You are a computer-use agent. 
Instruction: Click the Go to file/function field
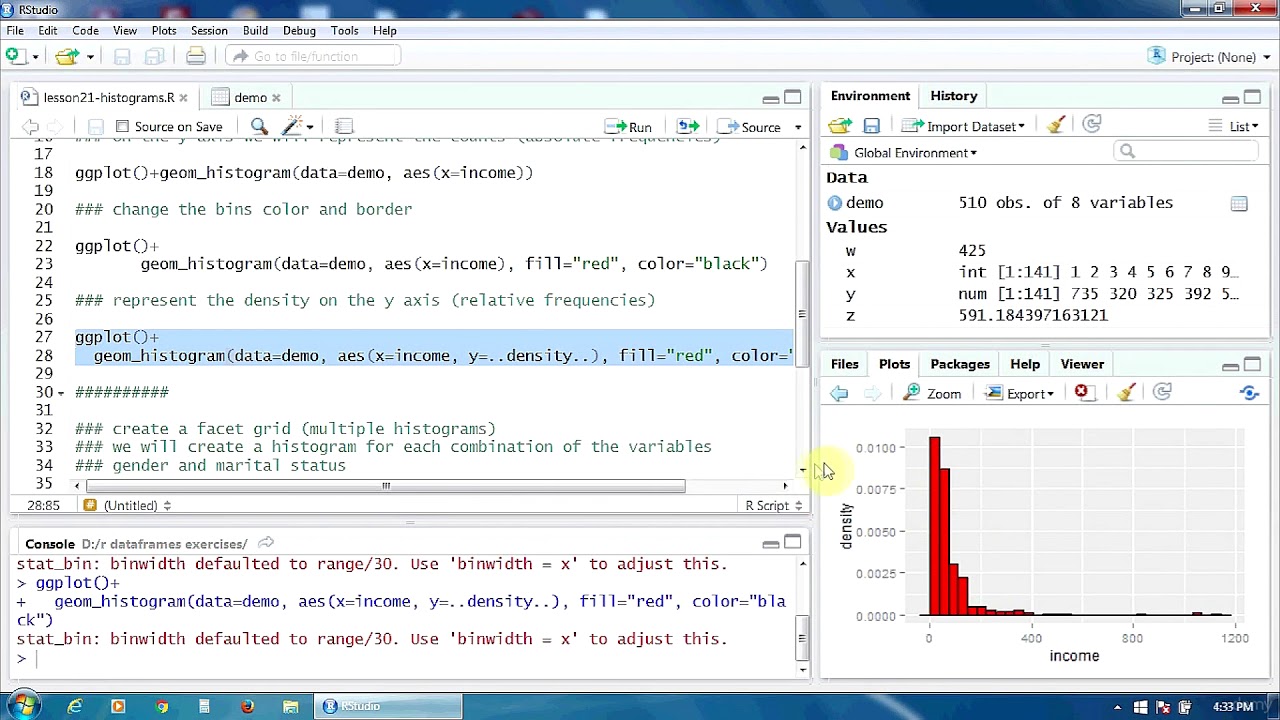pyautogui.click(x=313, y=57)
